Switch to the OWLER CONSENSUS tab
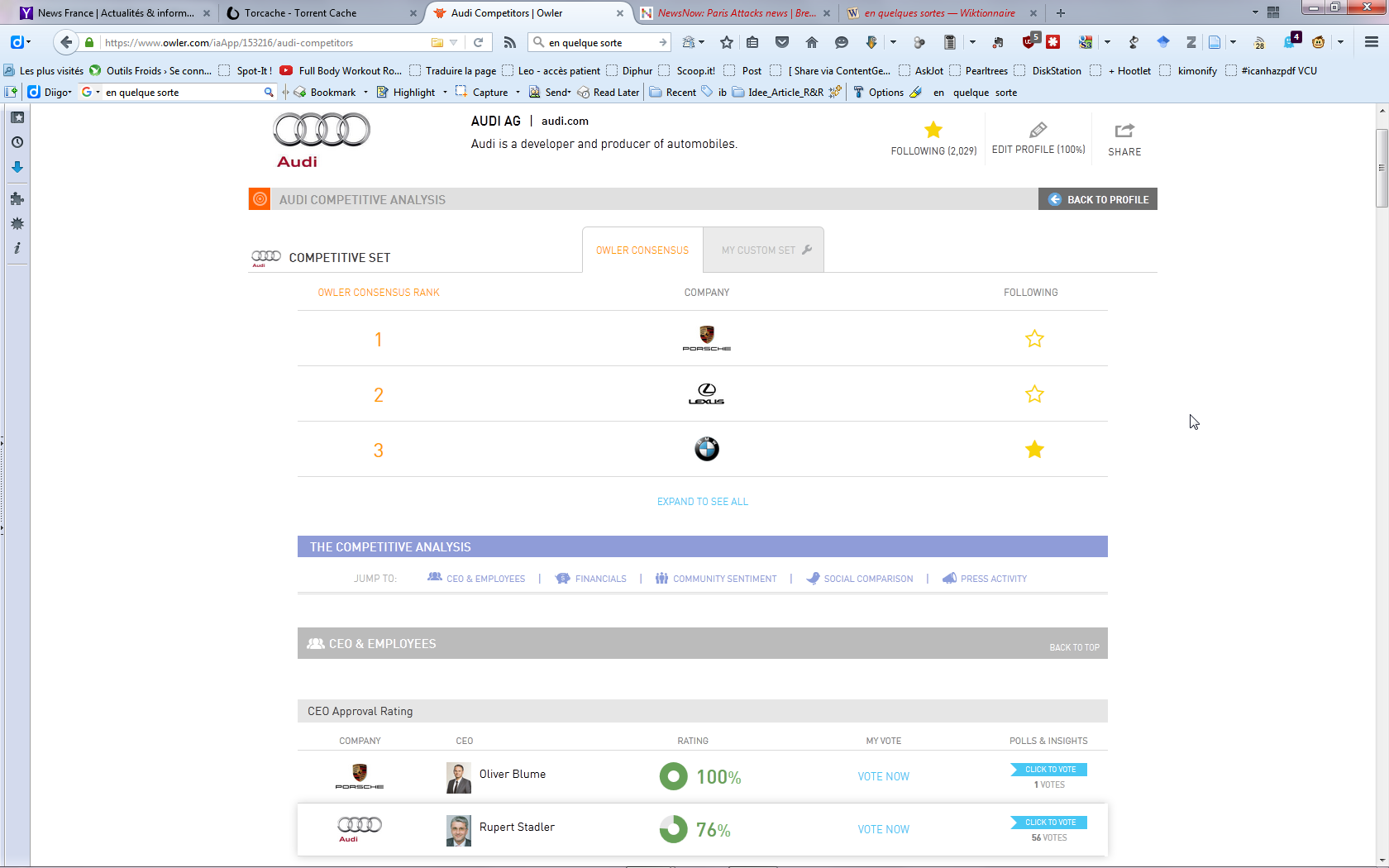Viewport: 1389px width, 868px height. (x=642, y=250)
